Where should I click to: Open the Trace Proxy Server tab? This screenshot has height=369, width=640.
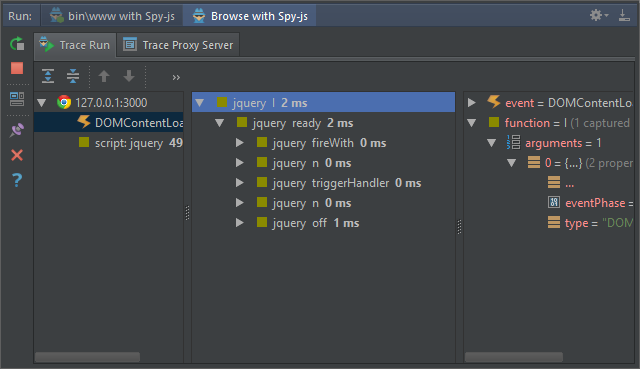pos(178,45)
